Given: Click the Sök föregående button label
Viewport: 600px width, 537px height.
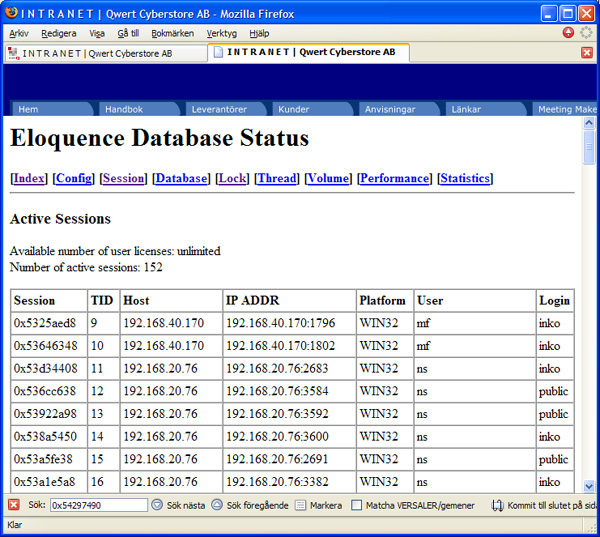Looking at the screenshot, I should click(x=258, y=505).
